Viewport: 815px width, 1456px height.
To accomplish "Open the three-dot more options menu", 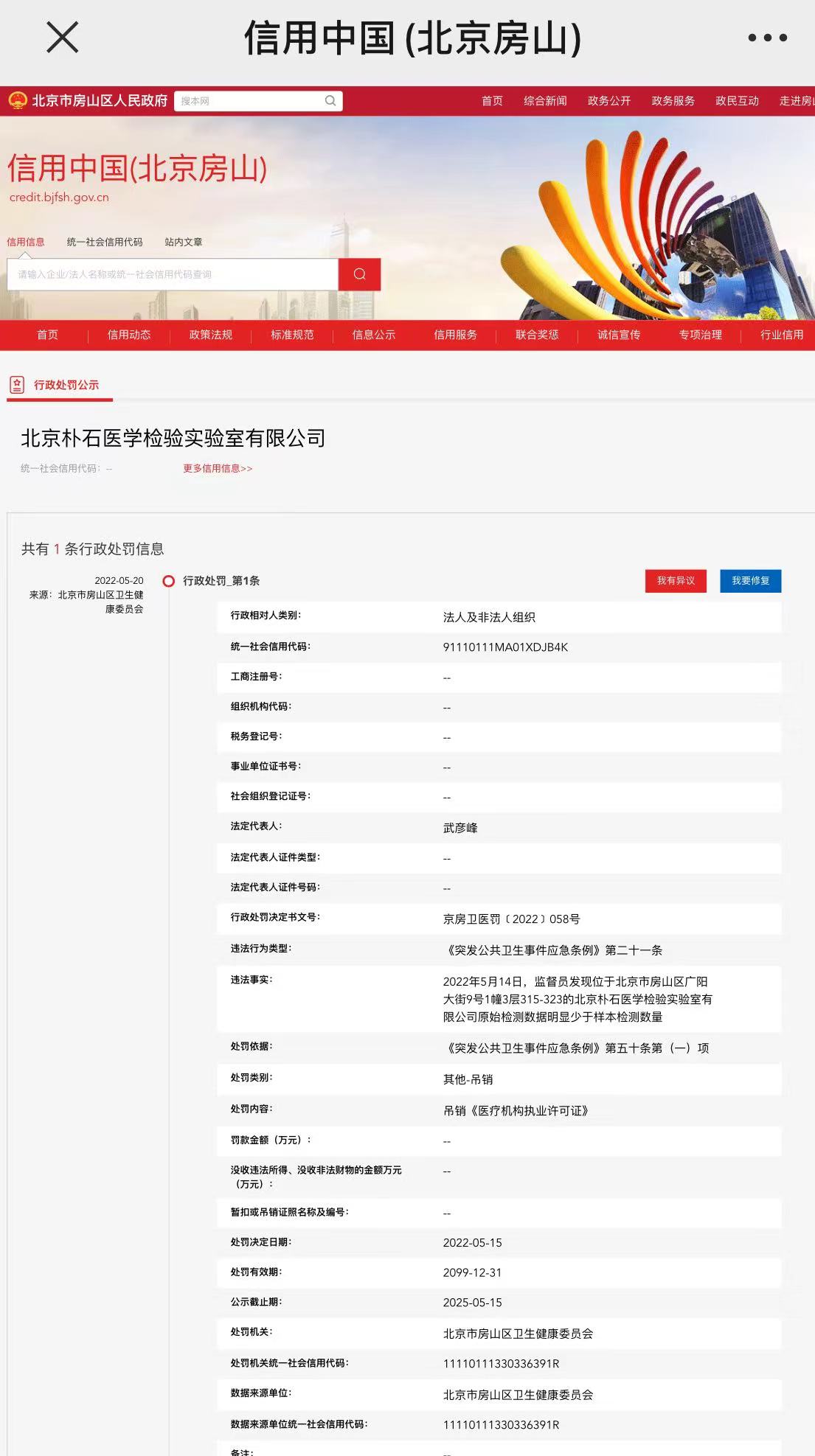I will pos(767,38).
